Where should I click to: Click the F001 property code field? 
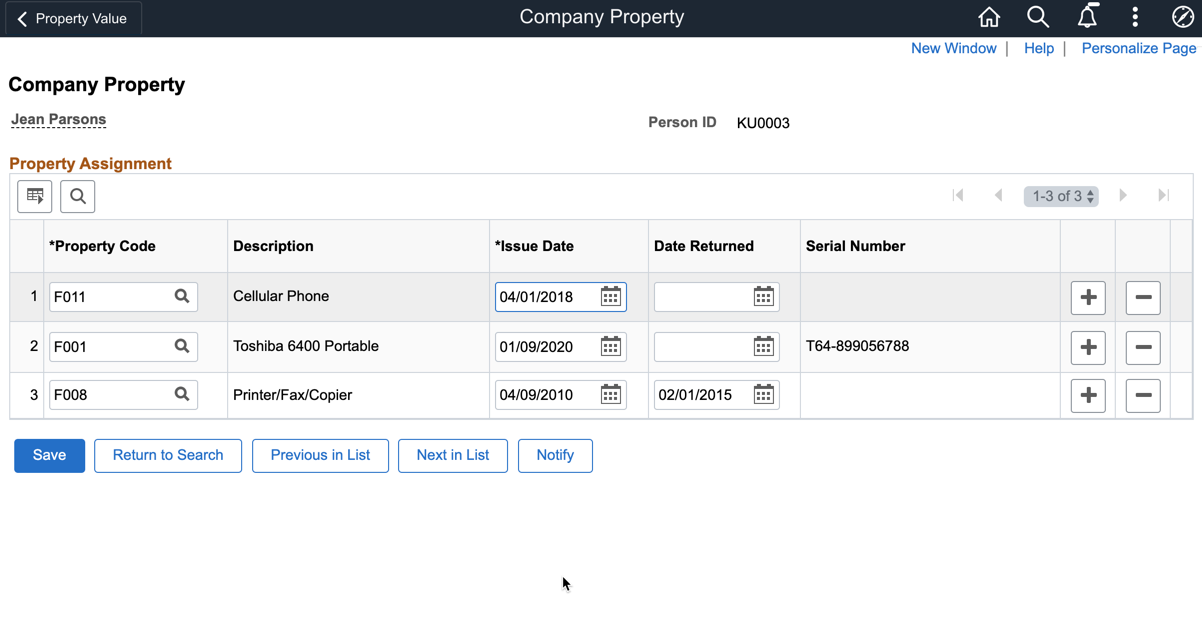(110, 347)
